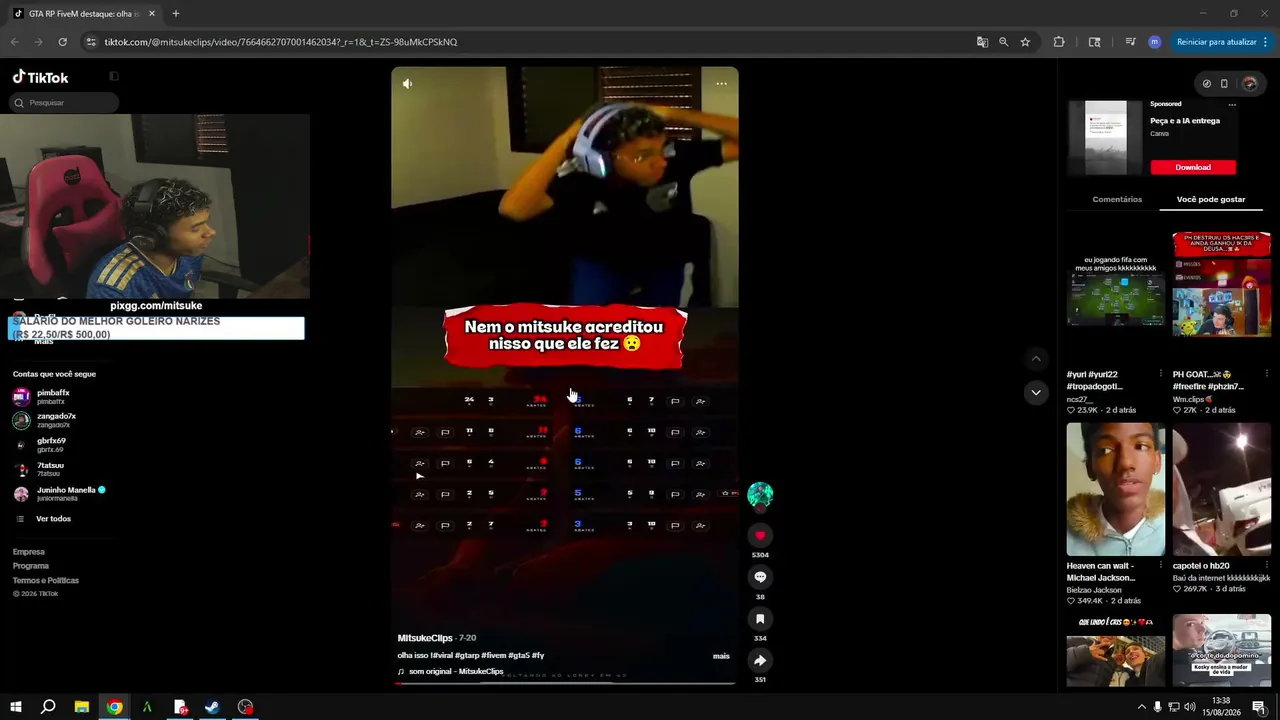Switch to the Comentários tab
Screen dimensions: 1280x720
(1117, 199)
